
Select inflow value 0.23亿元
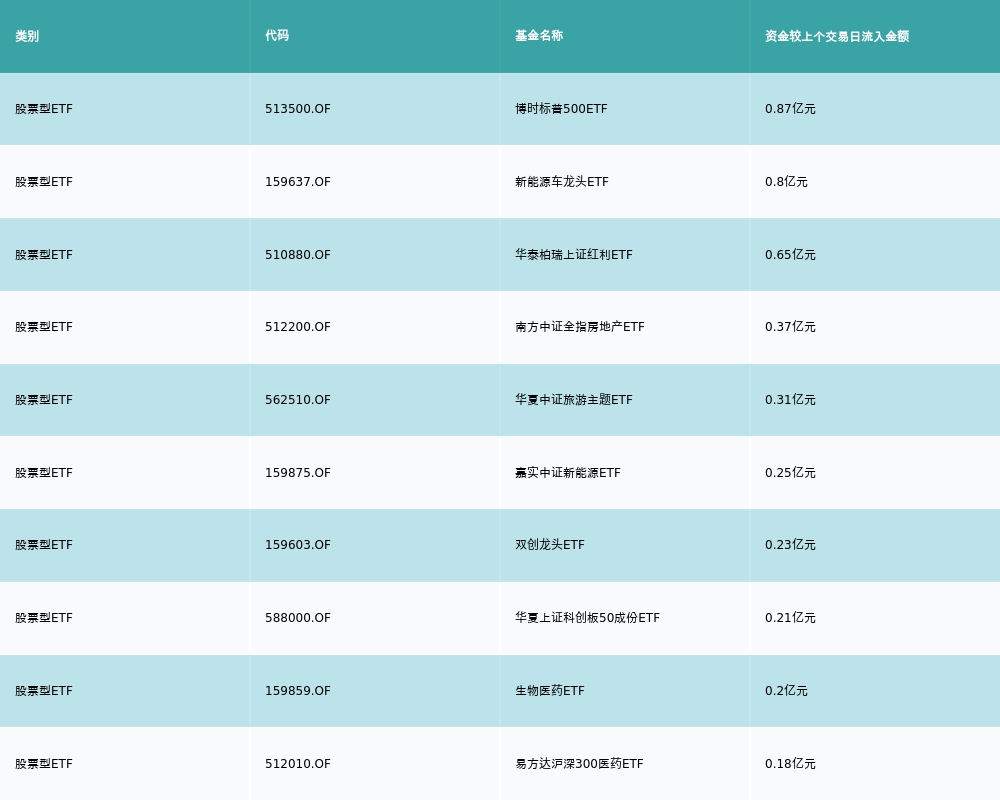point(790,545)
